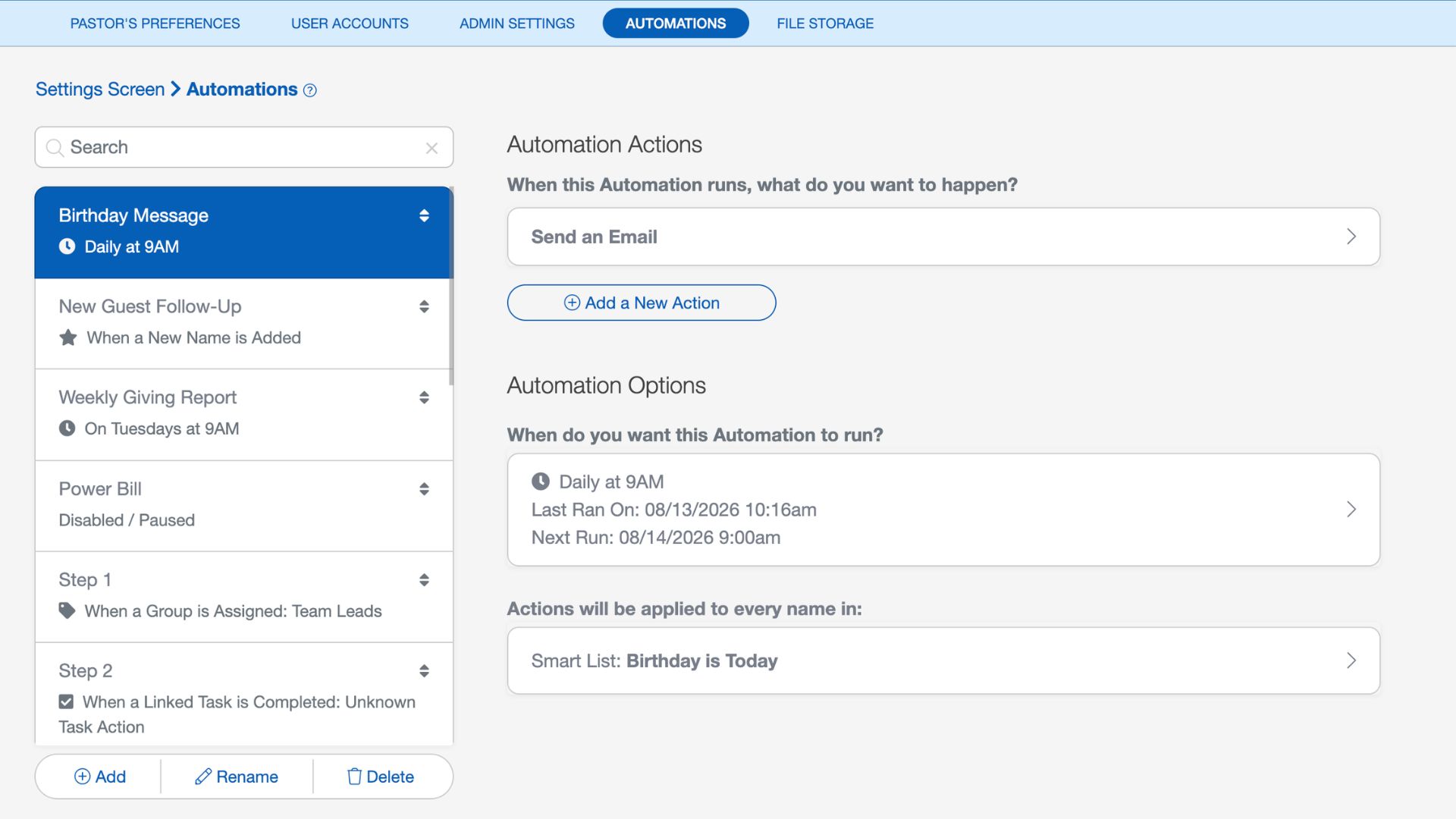Screen dimensions: 1456x819
Task: Select the Weekly Giving Report automation
Action: pyautogui.click(x=243, y=415)
